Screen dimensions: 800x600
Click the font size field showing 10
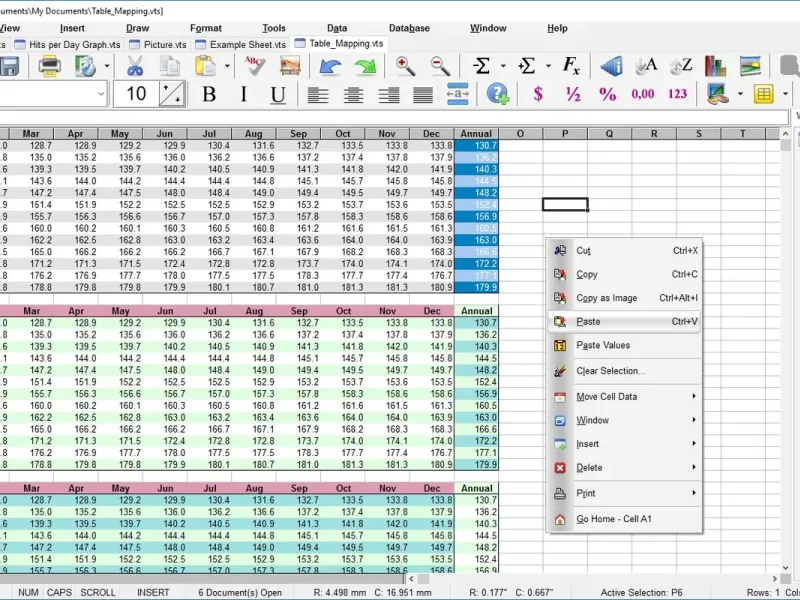click(x=136, y=94)
